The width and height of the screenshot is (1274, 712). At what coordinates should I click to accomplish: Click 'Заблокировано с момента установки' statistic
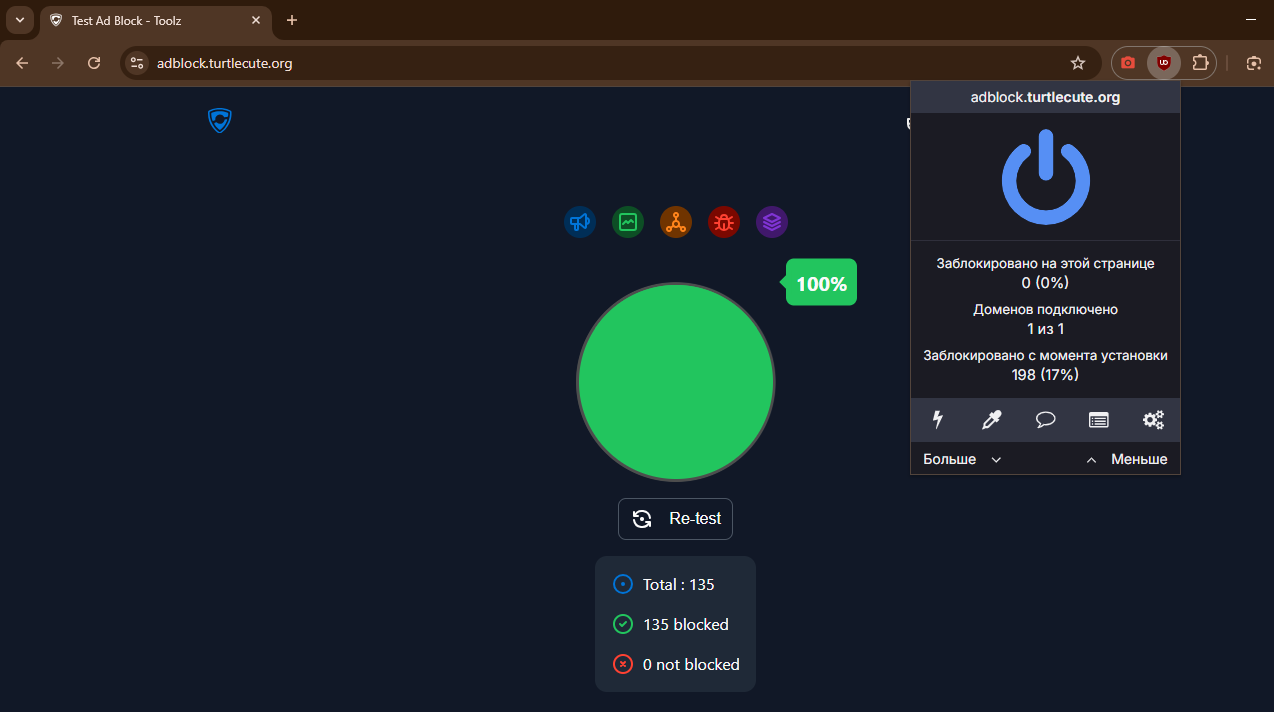(1046, 365)
